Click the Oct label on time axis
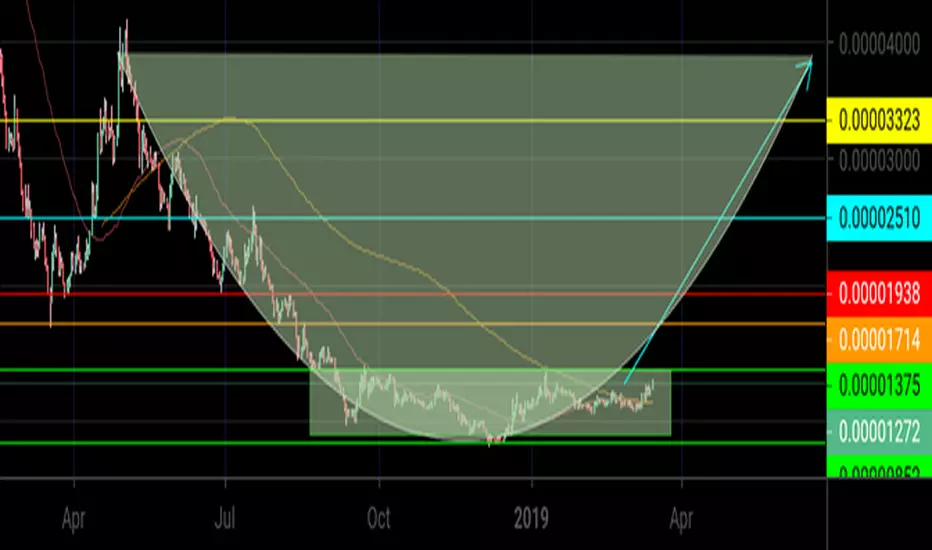The width and height of the screenshot is (932, 550). pyautogui.click(x=379, y=519)
